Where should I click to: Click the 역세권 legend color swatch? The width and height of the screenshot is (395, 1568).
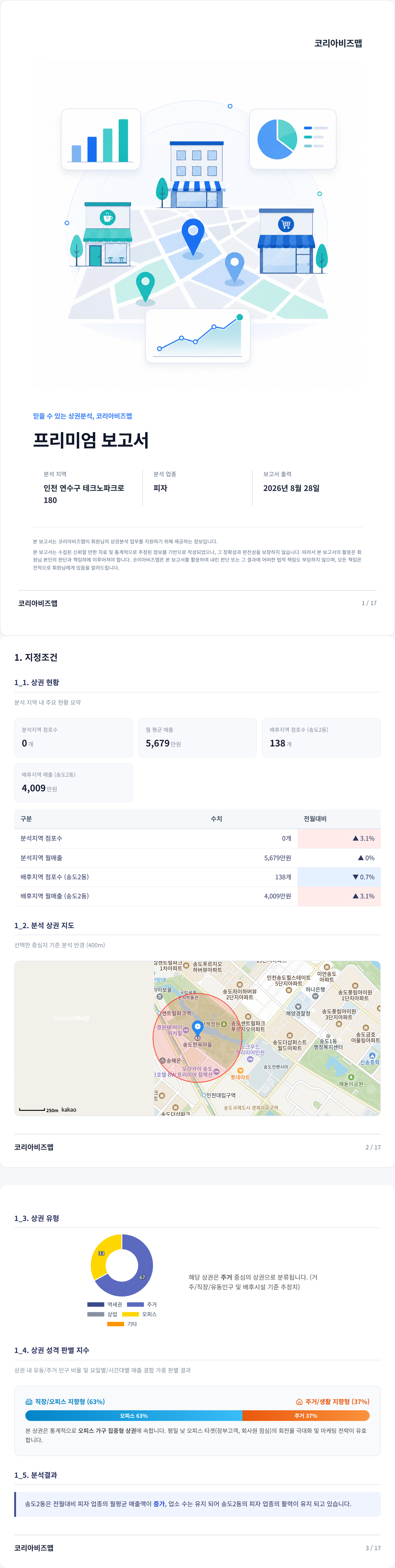click(x=96, y=1305)
